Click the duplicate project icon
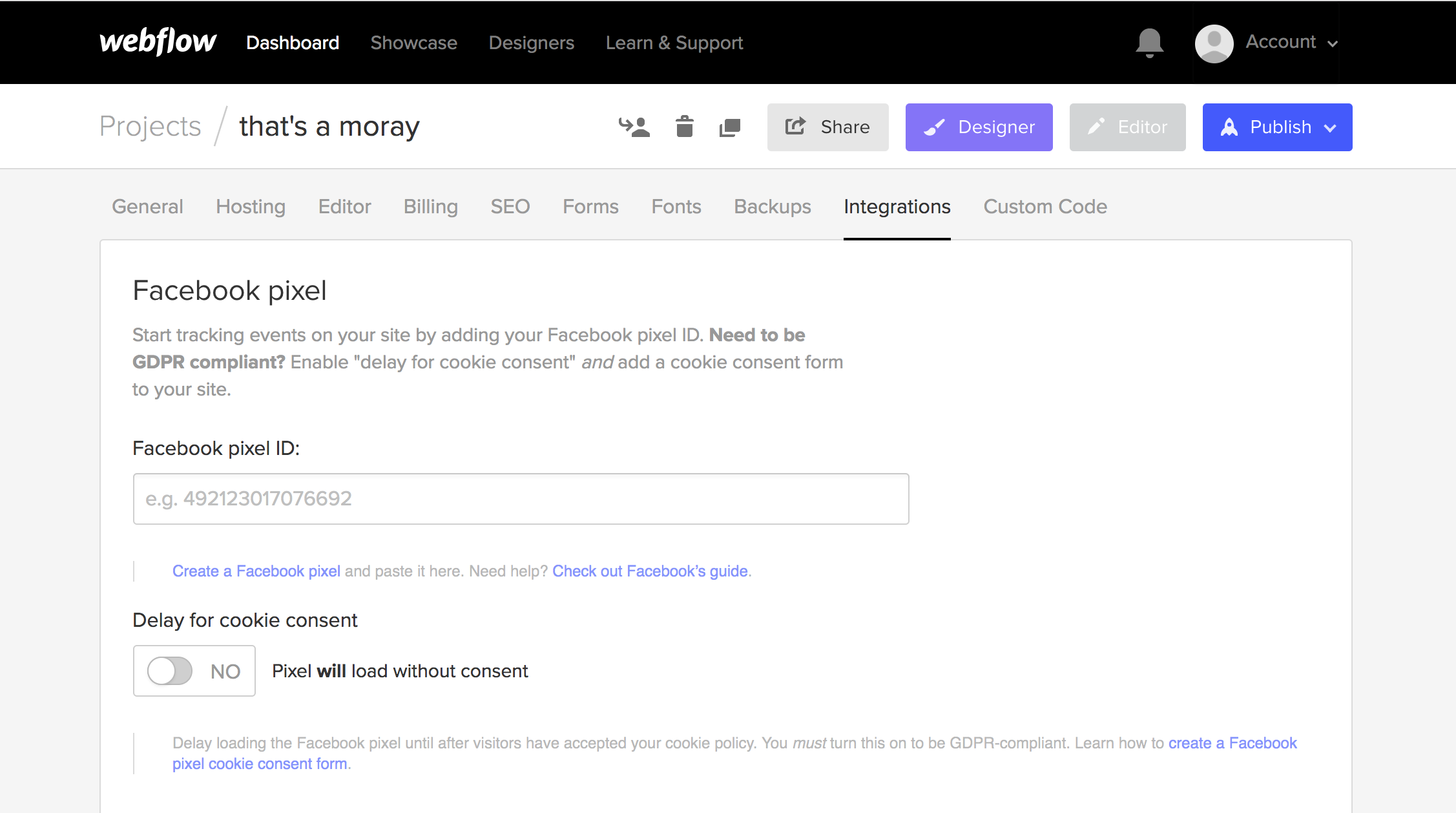This screenshot has width=1456, height=813. 730,127
